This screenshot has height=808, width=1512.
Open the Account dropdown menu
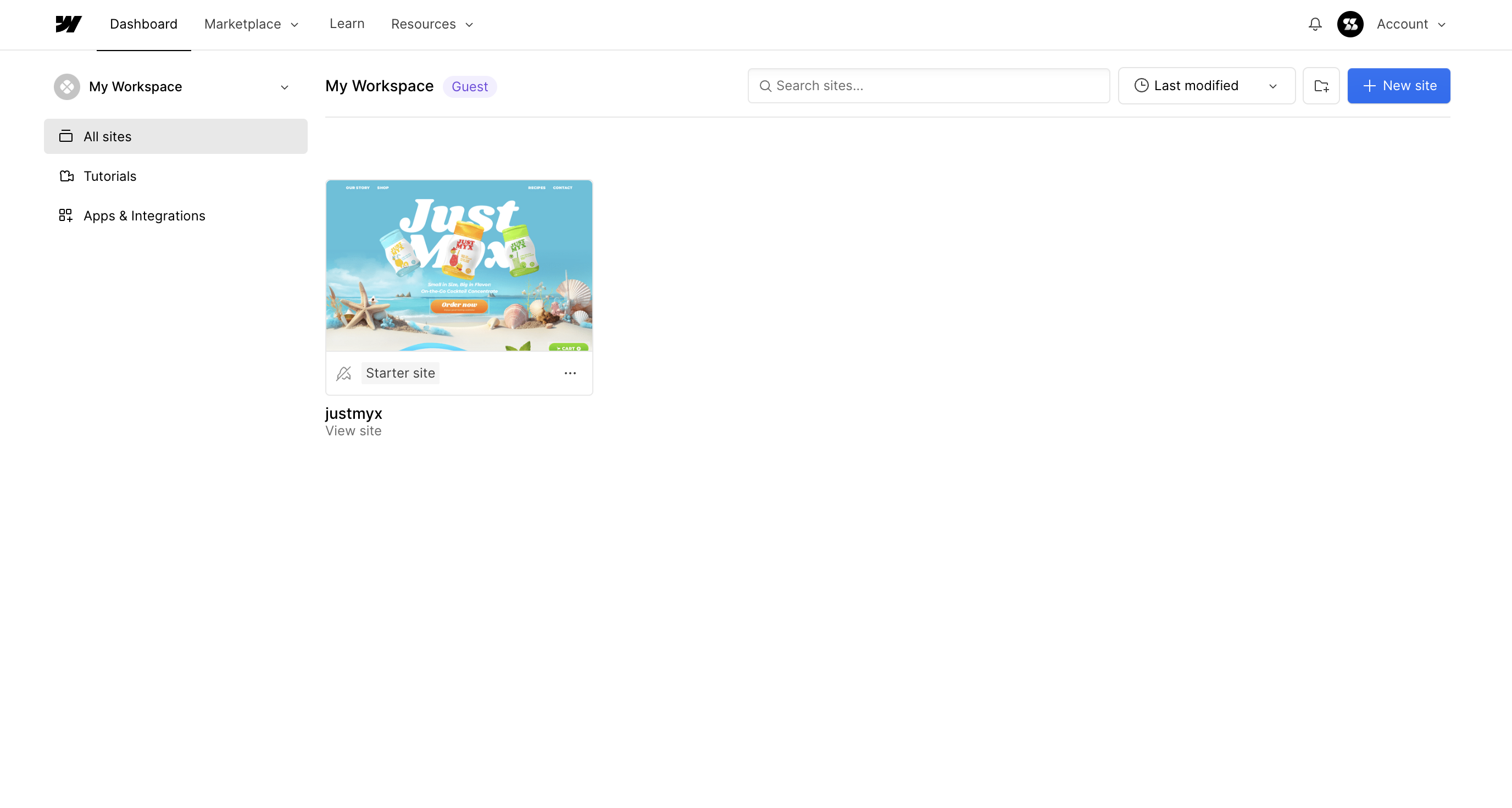coord(1410,24)
